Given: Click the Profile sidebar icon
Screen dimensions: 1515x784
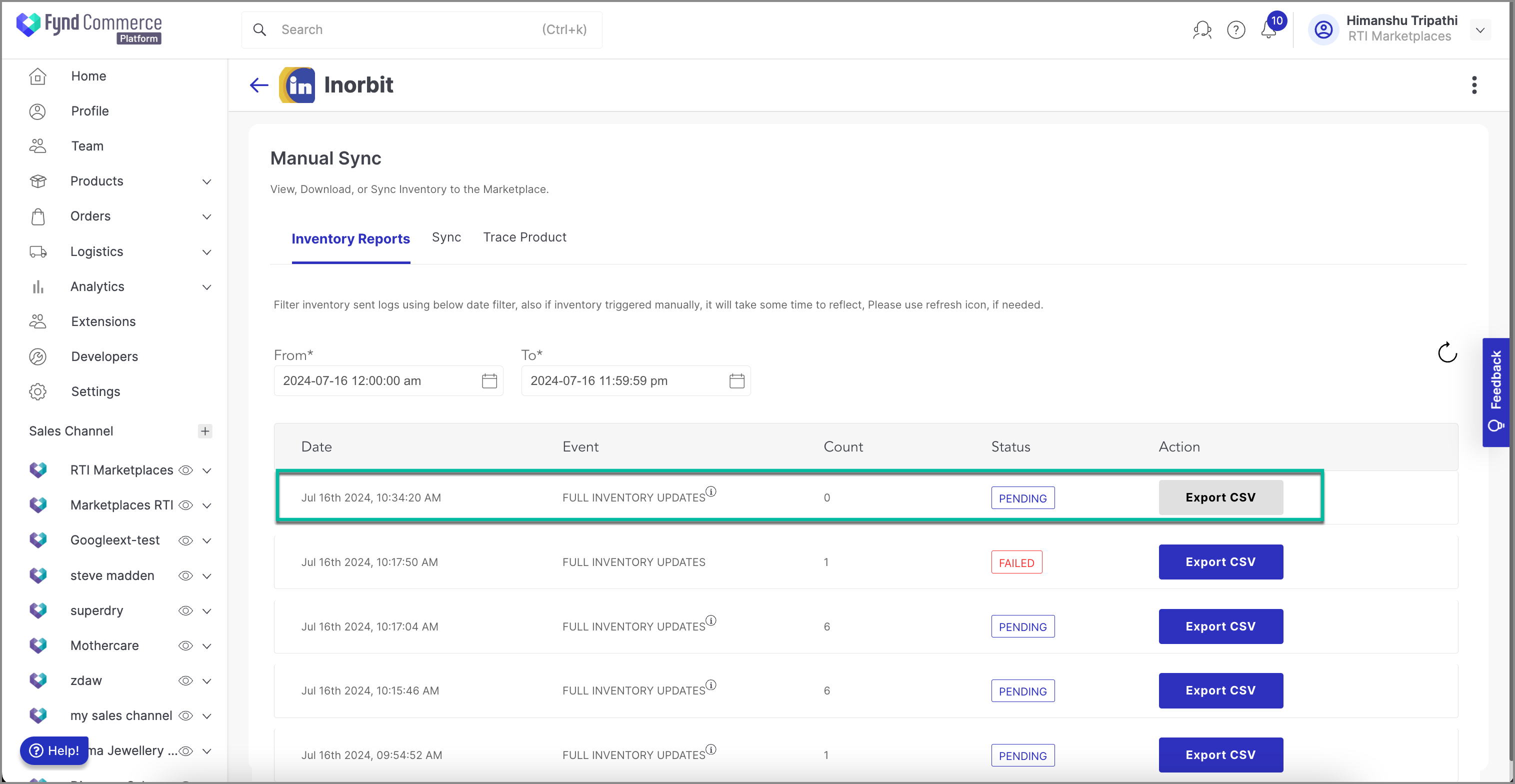Looking at the screenshot, I should pos(37,111).
